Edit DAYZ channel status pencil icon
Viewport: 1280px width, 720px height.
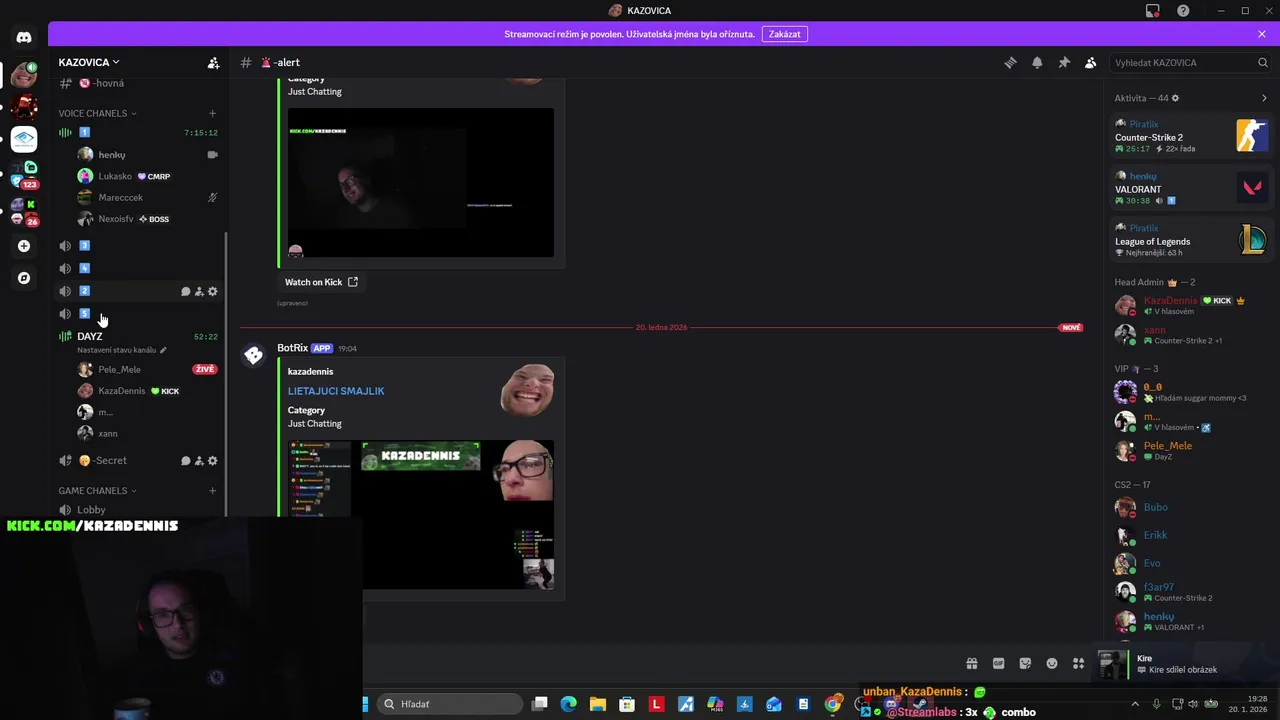163,350
